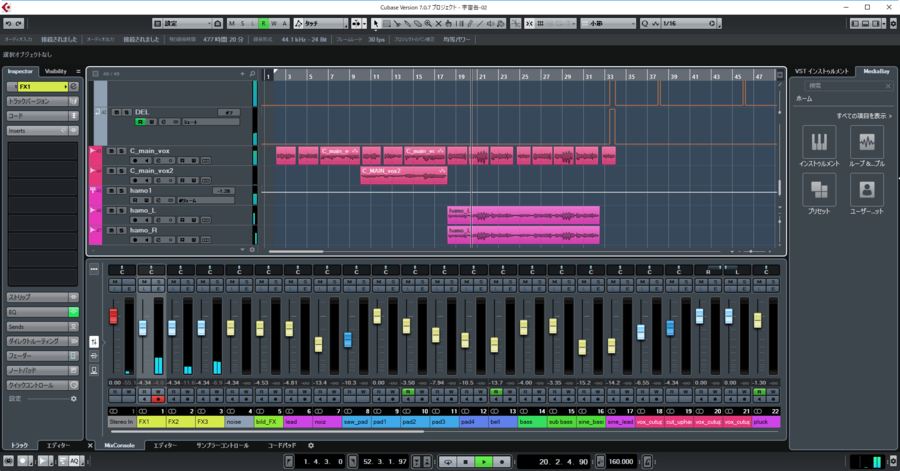Select the Range Selection tool

point(387,24)
